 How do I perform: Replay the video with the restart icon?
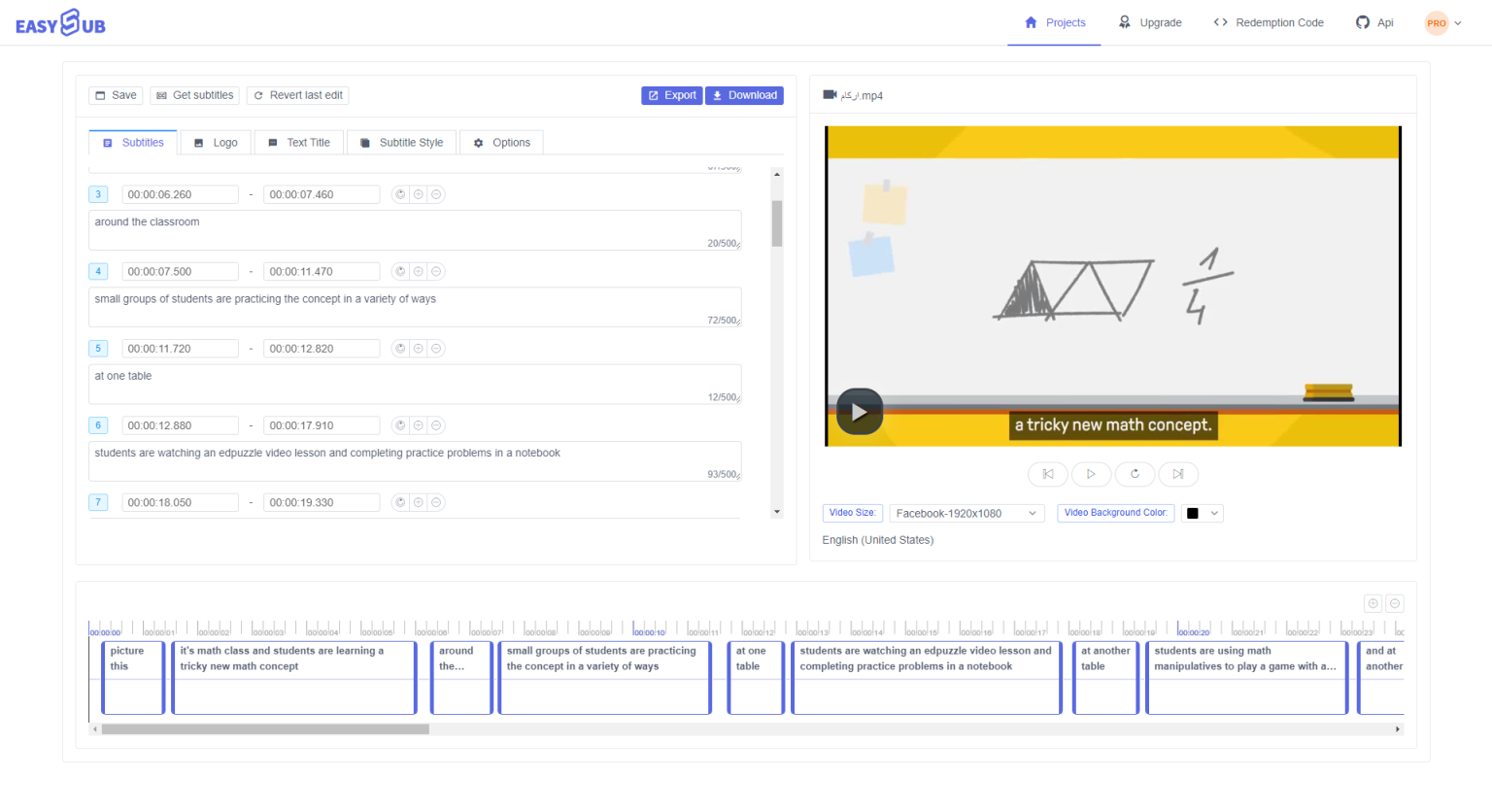point(1135,474)
